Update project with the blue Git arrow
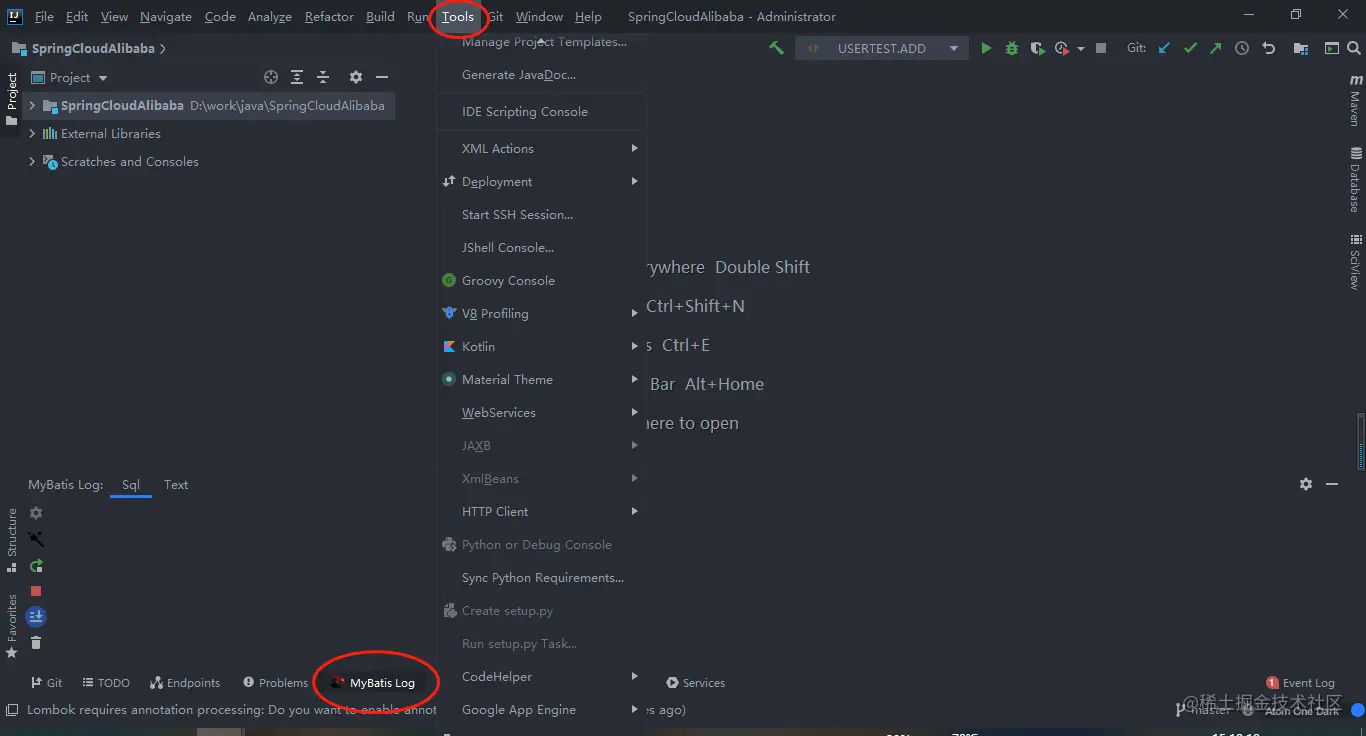1366x736 pixels. (1164, 48)
